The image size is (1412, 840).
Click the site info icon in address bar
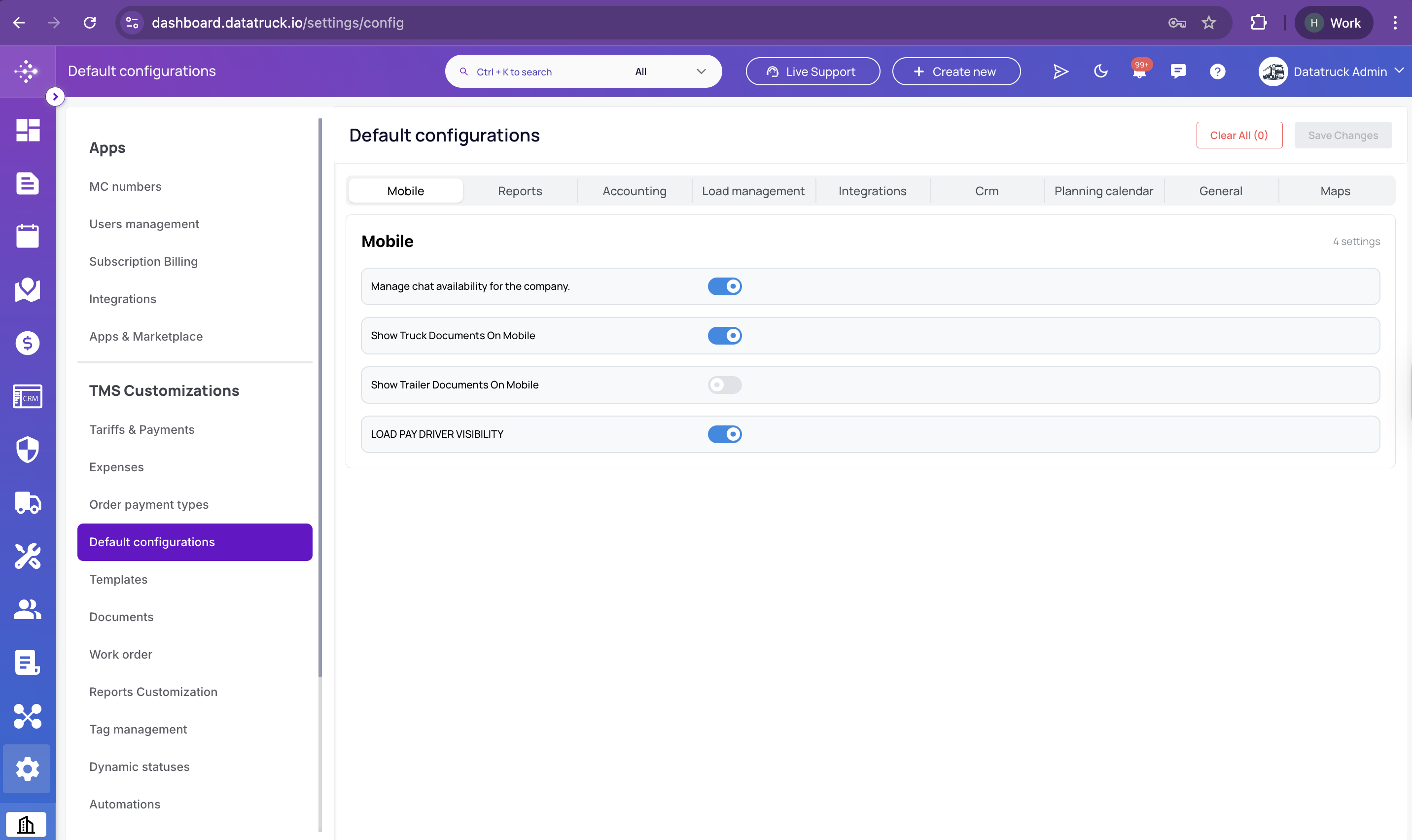point(133,23)
